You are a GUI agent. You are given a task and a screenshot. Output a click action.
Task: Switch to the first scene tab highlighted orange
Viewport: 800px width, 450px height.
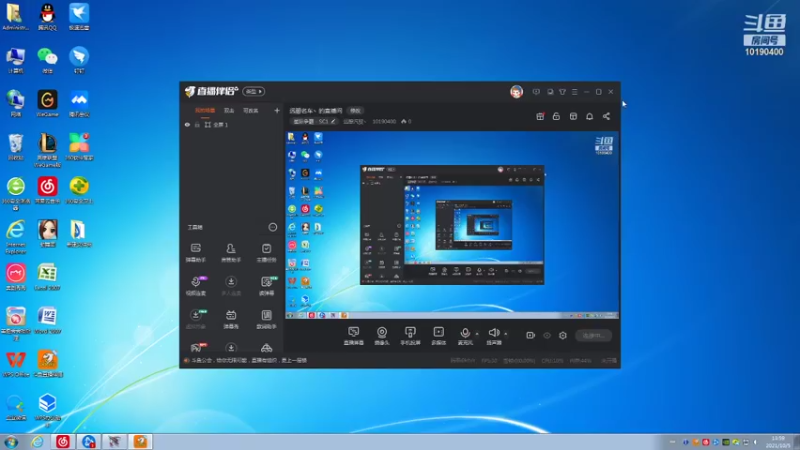205,110
